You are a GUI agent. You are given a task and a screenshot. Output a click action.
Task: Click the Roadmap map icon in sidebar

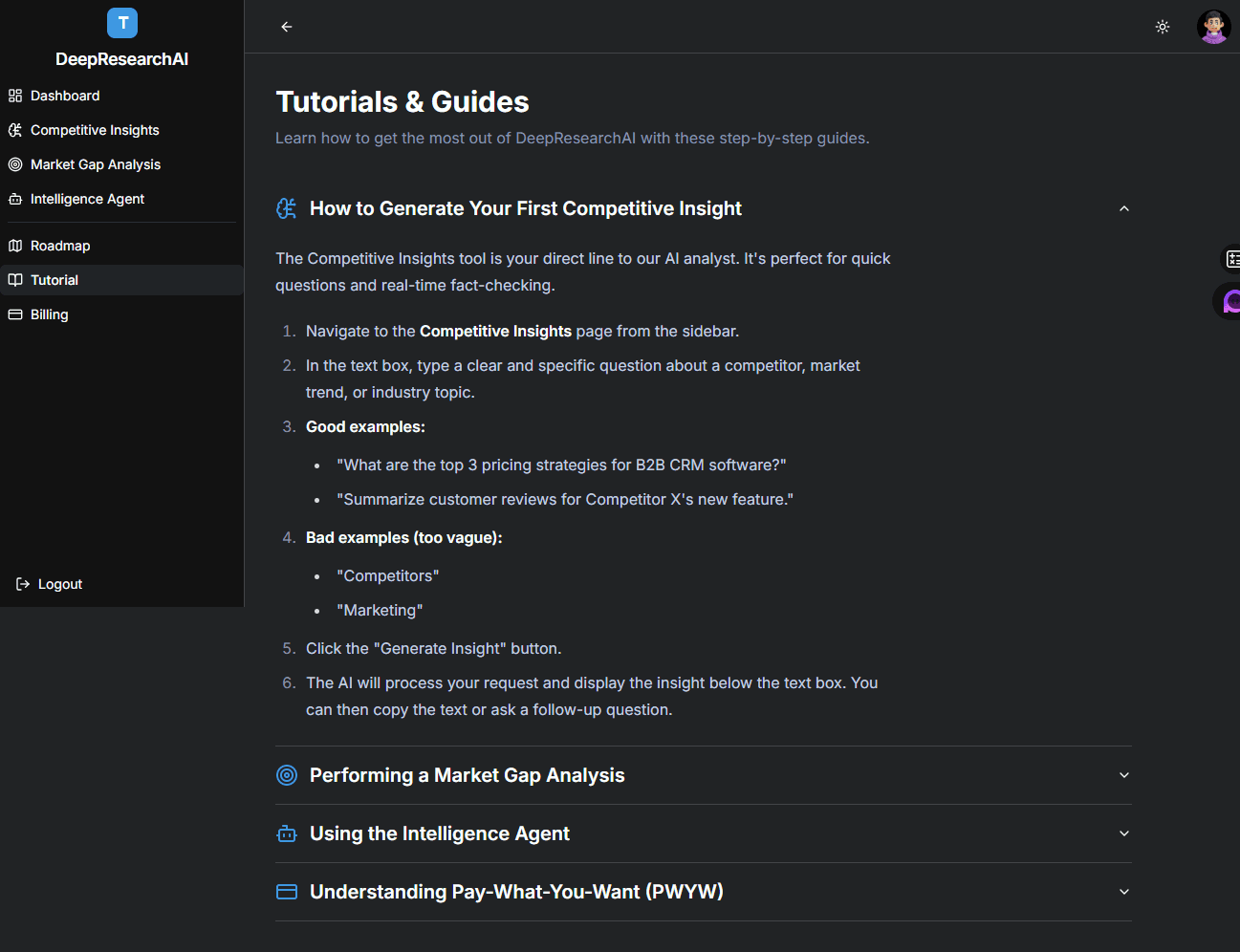pyautogui.click(x=15, y=246)
